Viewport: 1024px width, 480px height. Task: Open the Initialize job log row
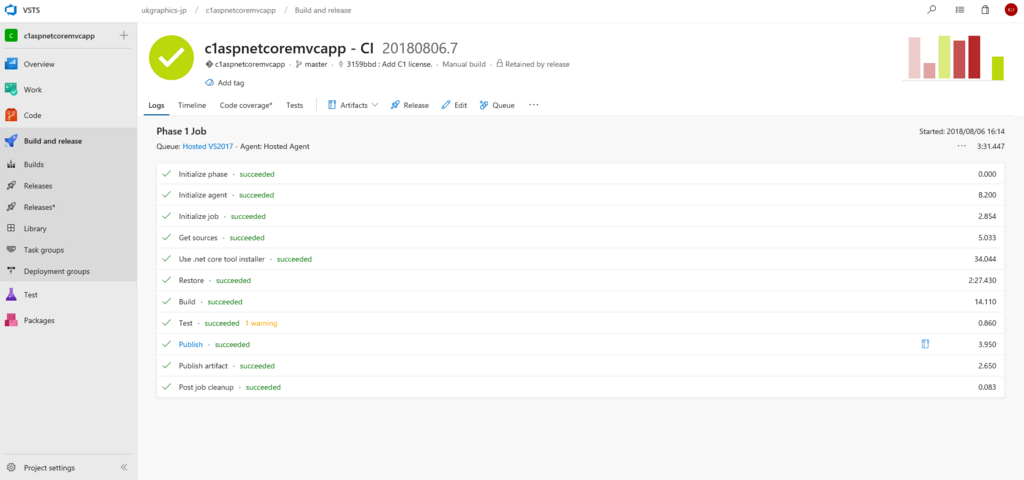pyautogui.click(x=580, y=216)
